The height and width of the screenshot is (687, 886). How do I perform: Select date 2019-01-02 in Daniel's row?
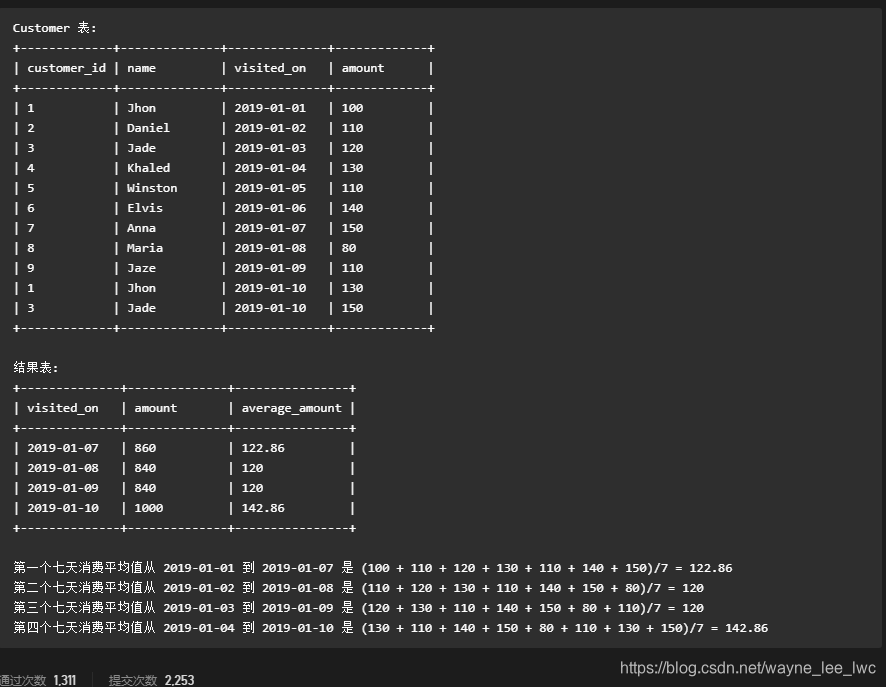(x=270, y=128)
